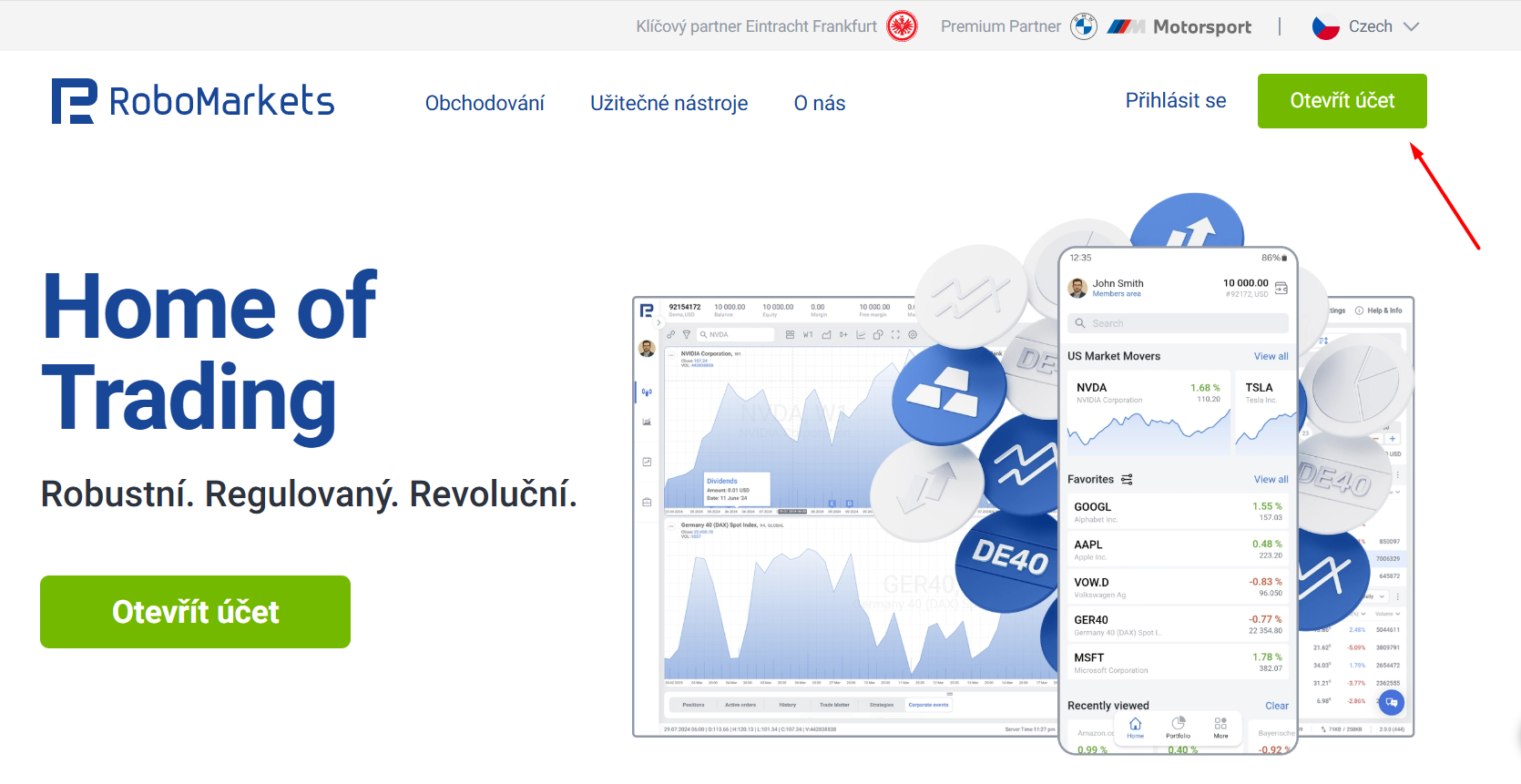Tap the Home icon in phone mockup

click(1135, 726)
